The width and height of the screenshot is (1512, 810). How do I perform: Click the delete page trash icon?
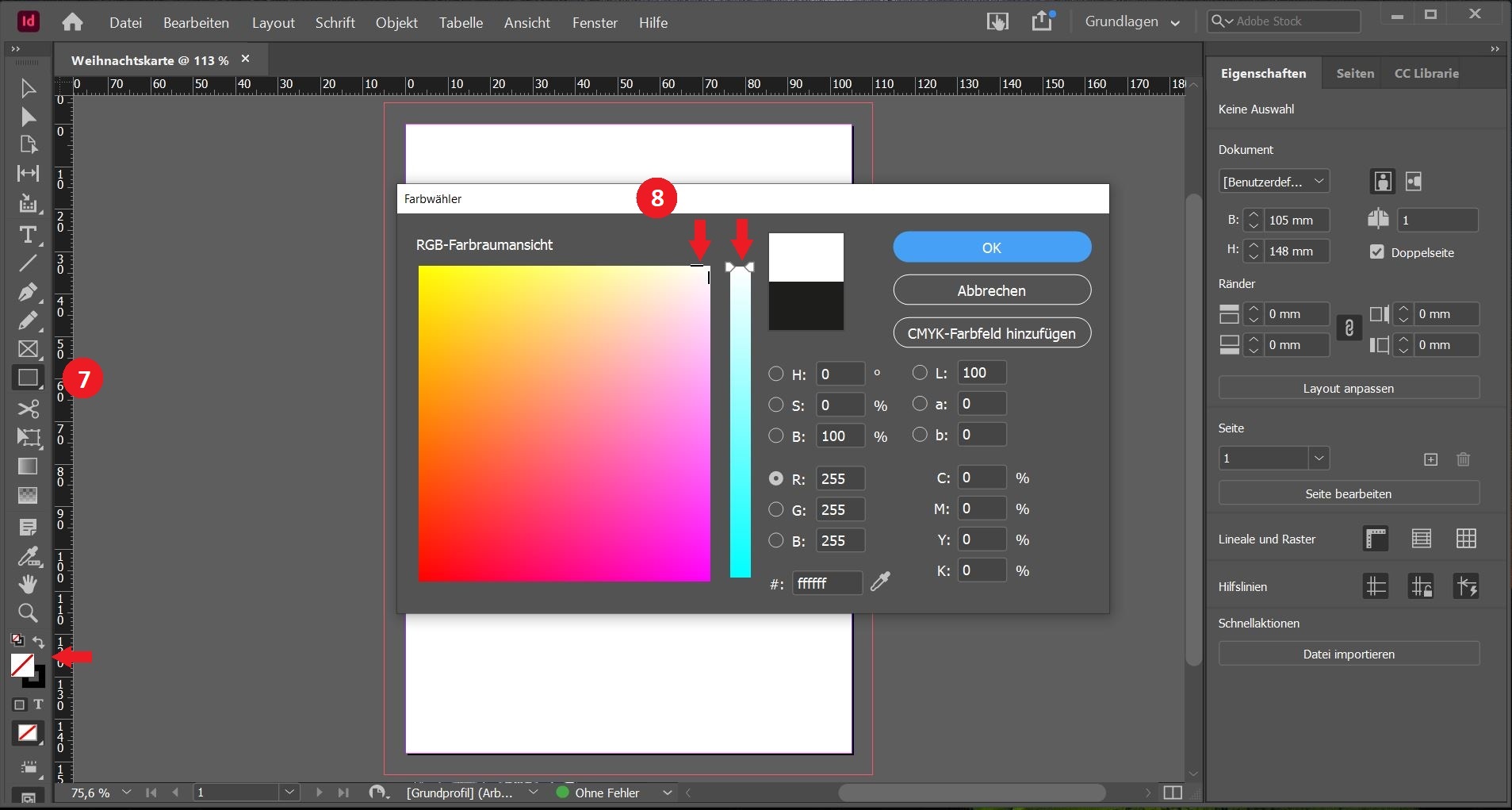1463,459
